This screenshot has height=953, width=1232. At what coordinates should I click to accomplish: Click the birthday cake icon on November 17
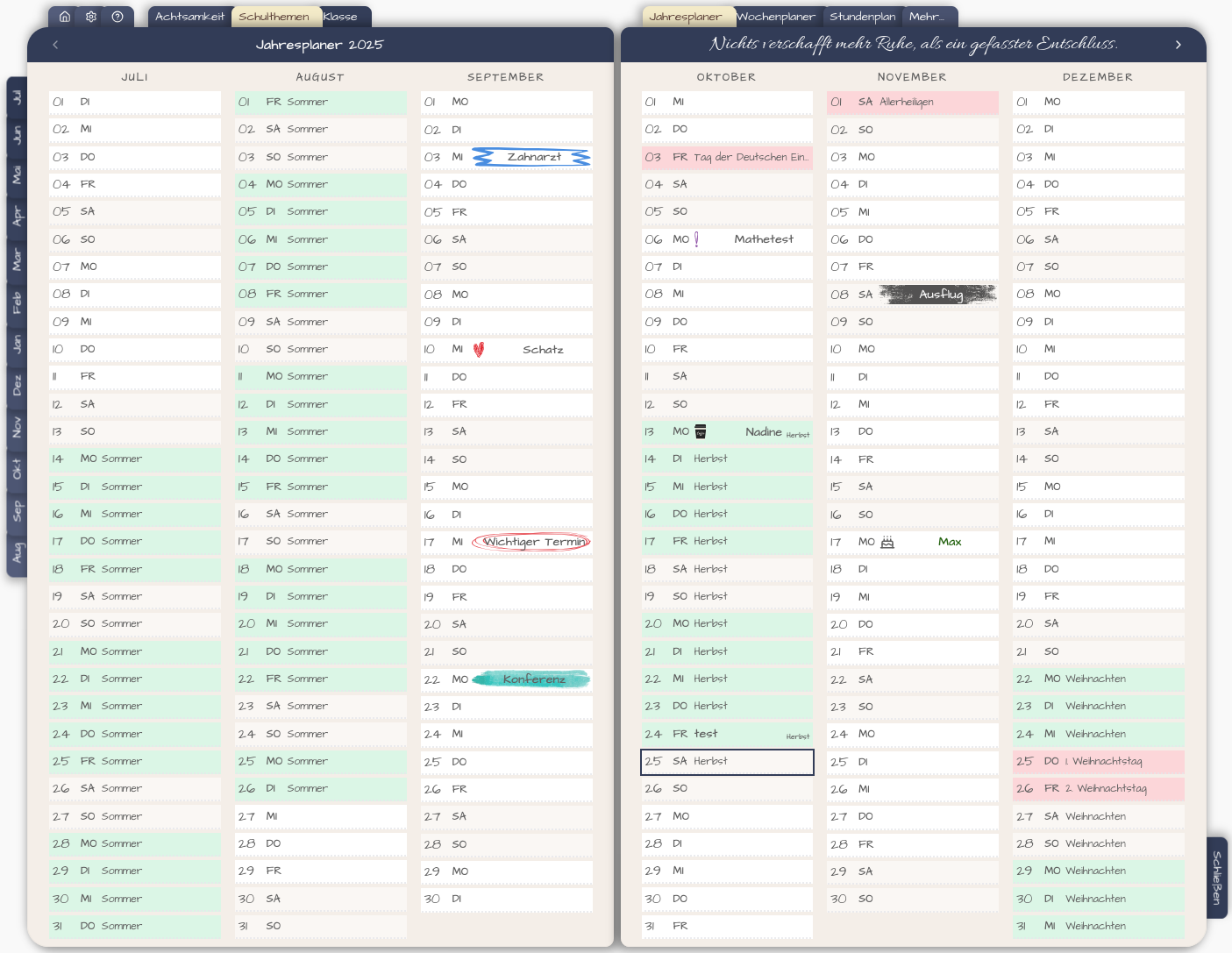coord(887,542)
